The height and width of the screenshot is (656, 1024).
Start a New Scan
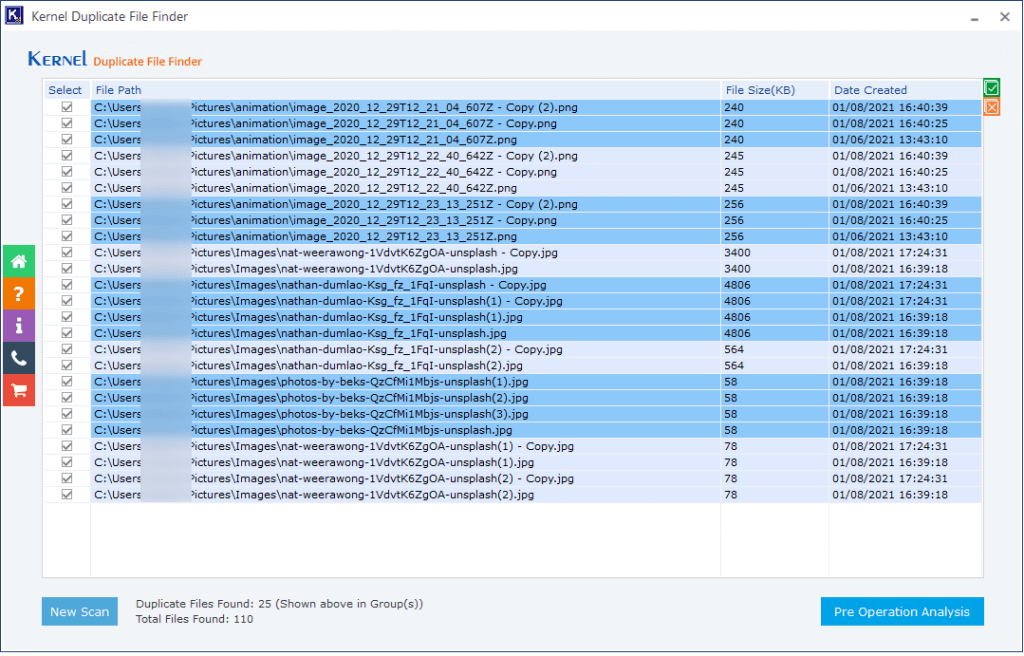tap(79, 612)
